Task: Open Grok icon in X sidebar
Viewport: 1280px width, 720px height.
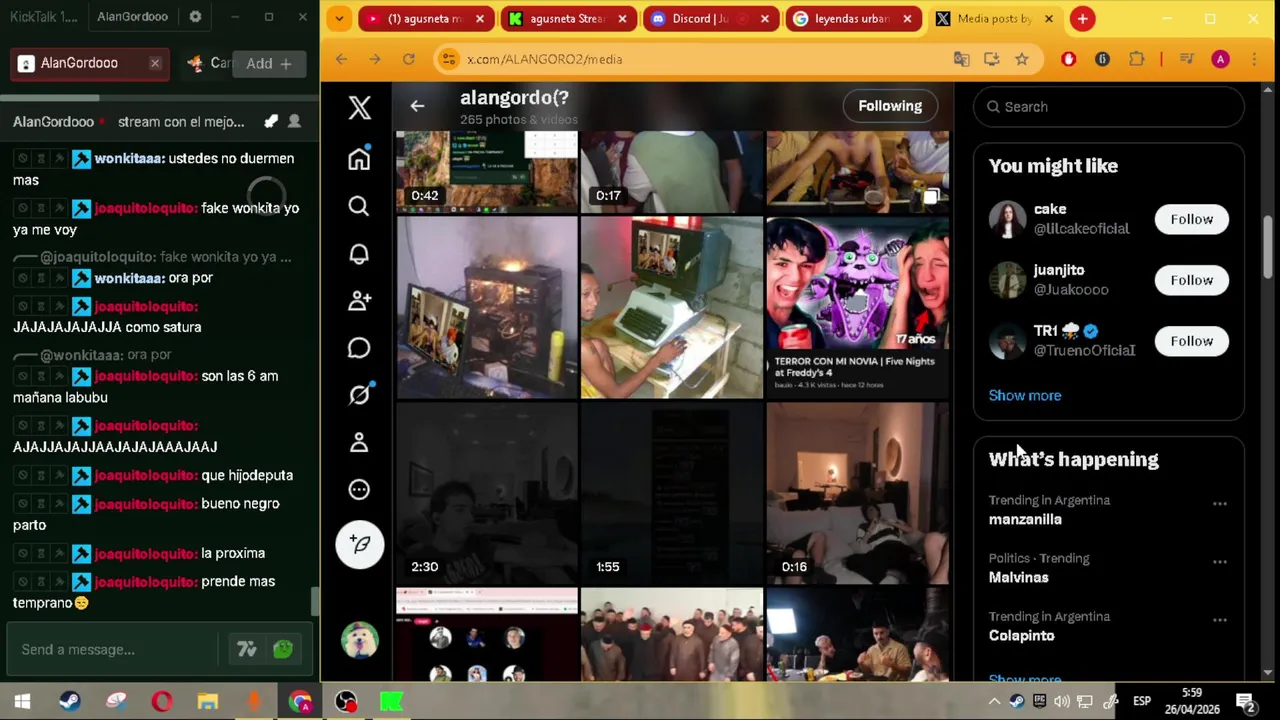Action: (x=359, y=395)
